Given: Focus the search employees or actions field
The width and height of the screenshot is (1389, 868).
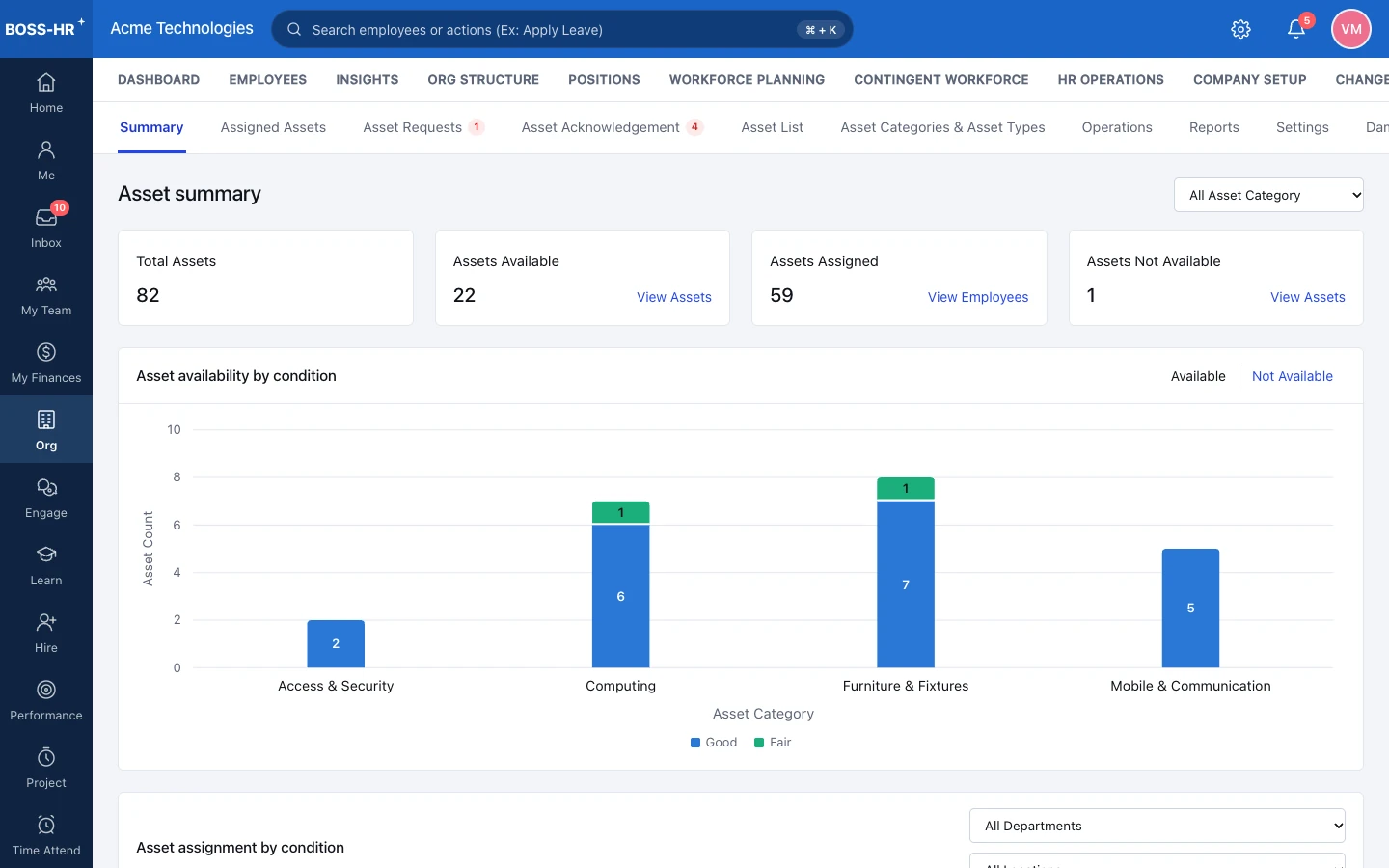Looking at the screenshot, I should coord(562,29).
